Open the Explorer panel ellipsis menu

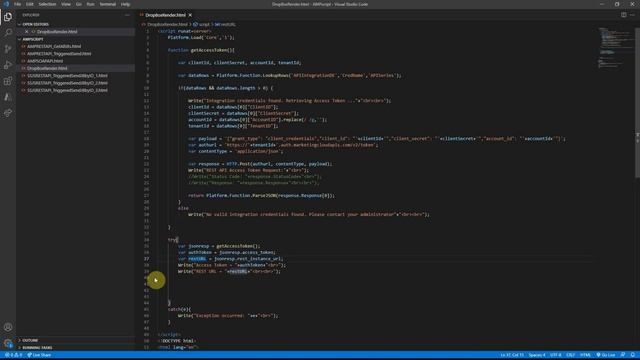127,15
